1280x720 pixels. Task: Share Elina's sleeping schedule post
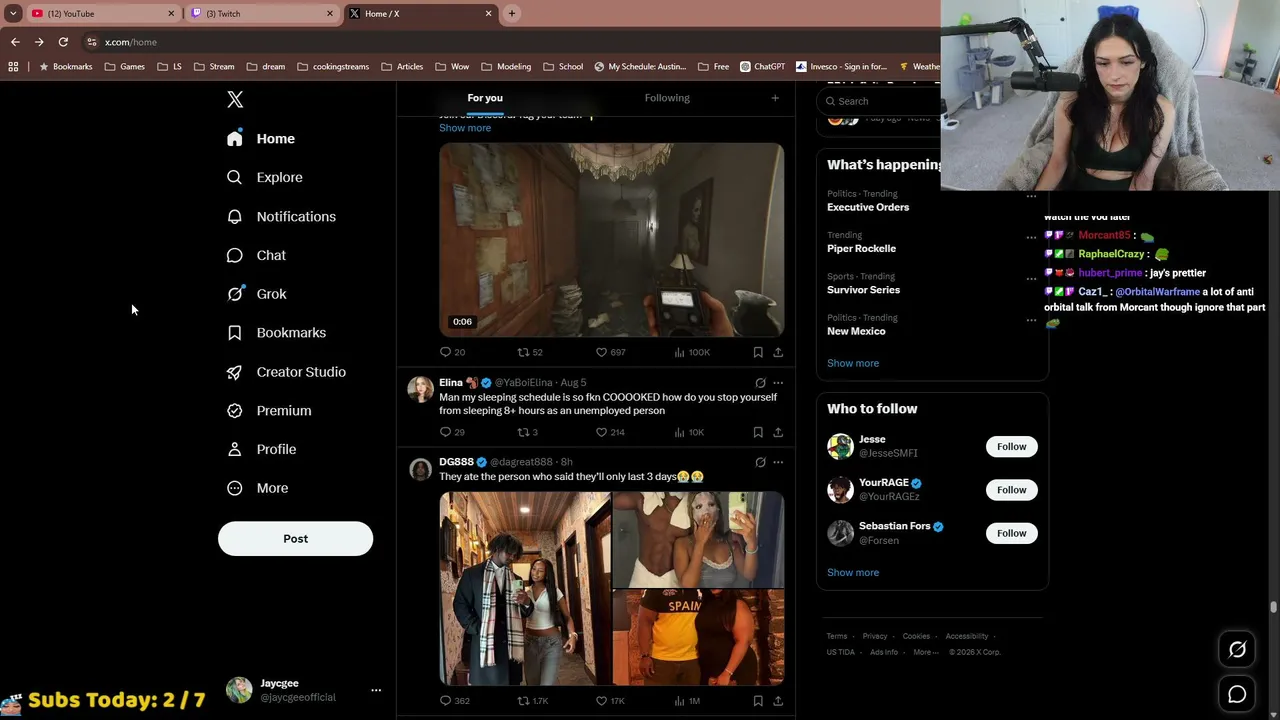(x=778, y=432)
